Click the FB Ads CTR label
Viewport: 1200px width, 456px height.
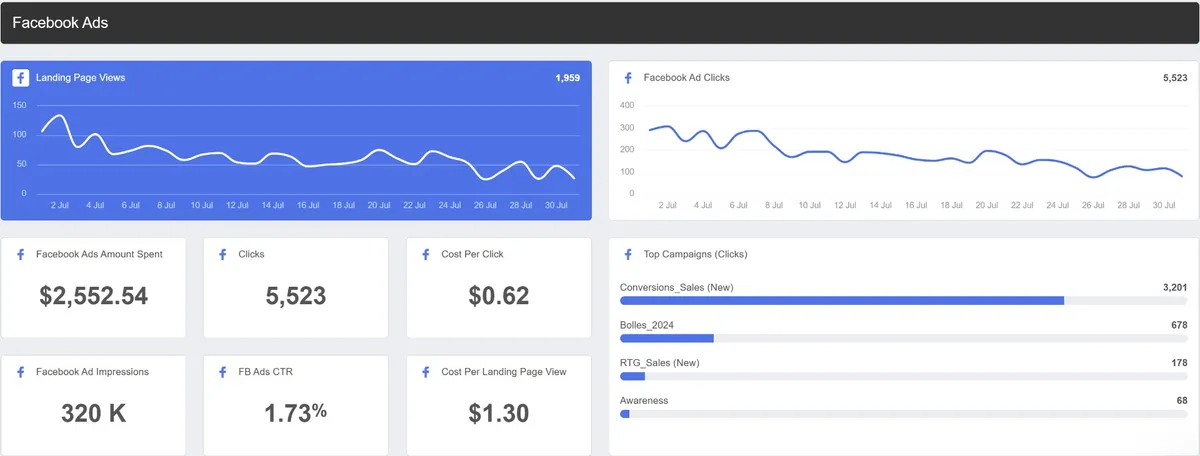coord(265,371)
